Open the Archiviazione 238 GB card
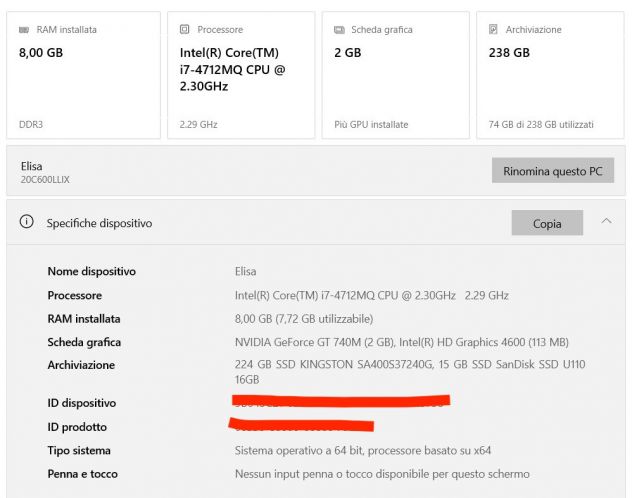The height and width of the screenshot is (498, 632). pos(550,75)
